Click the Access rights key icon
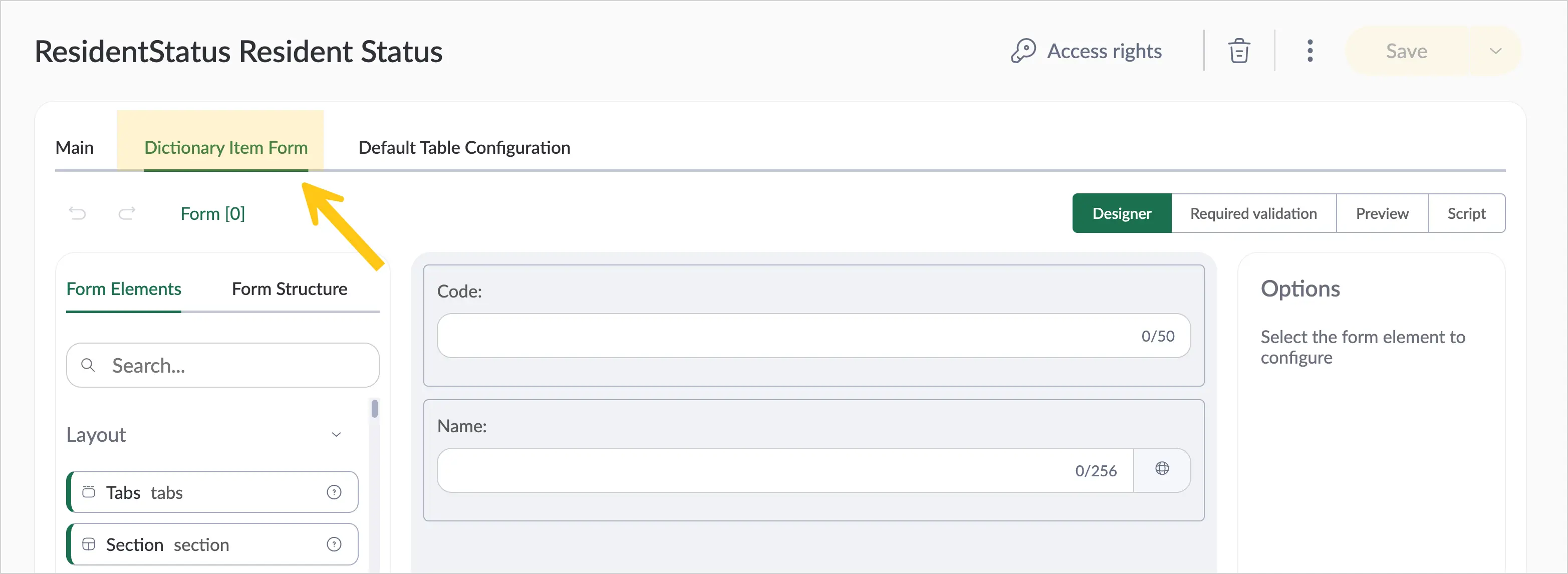Viewport: 1568px width, 574px height. coord(1023,51)
